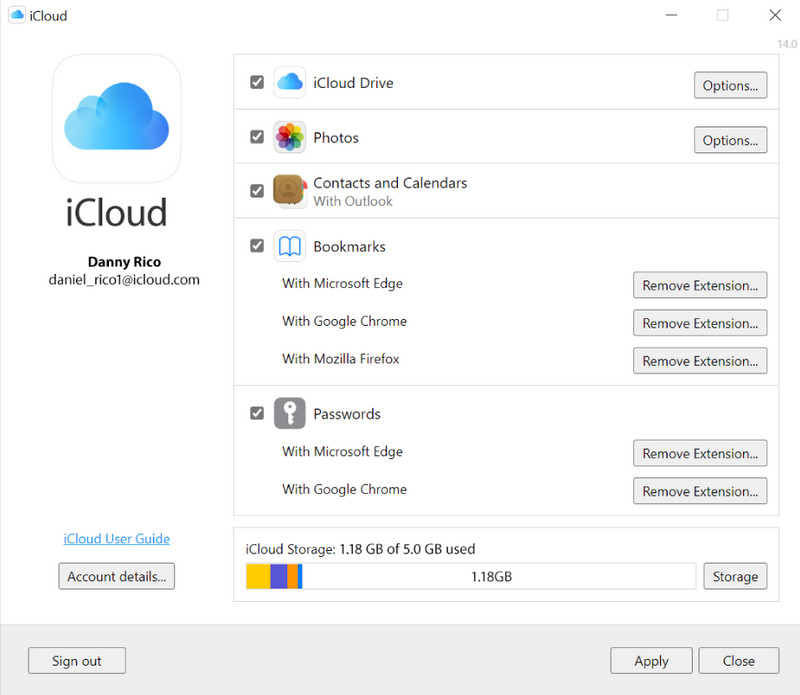Click the Photos flower icon
The height and width of the screenshot is (695, 800).
click(289, 138)
